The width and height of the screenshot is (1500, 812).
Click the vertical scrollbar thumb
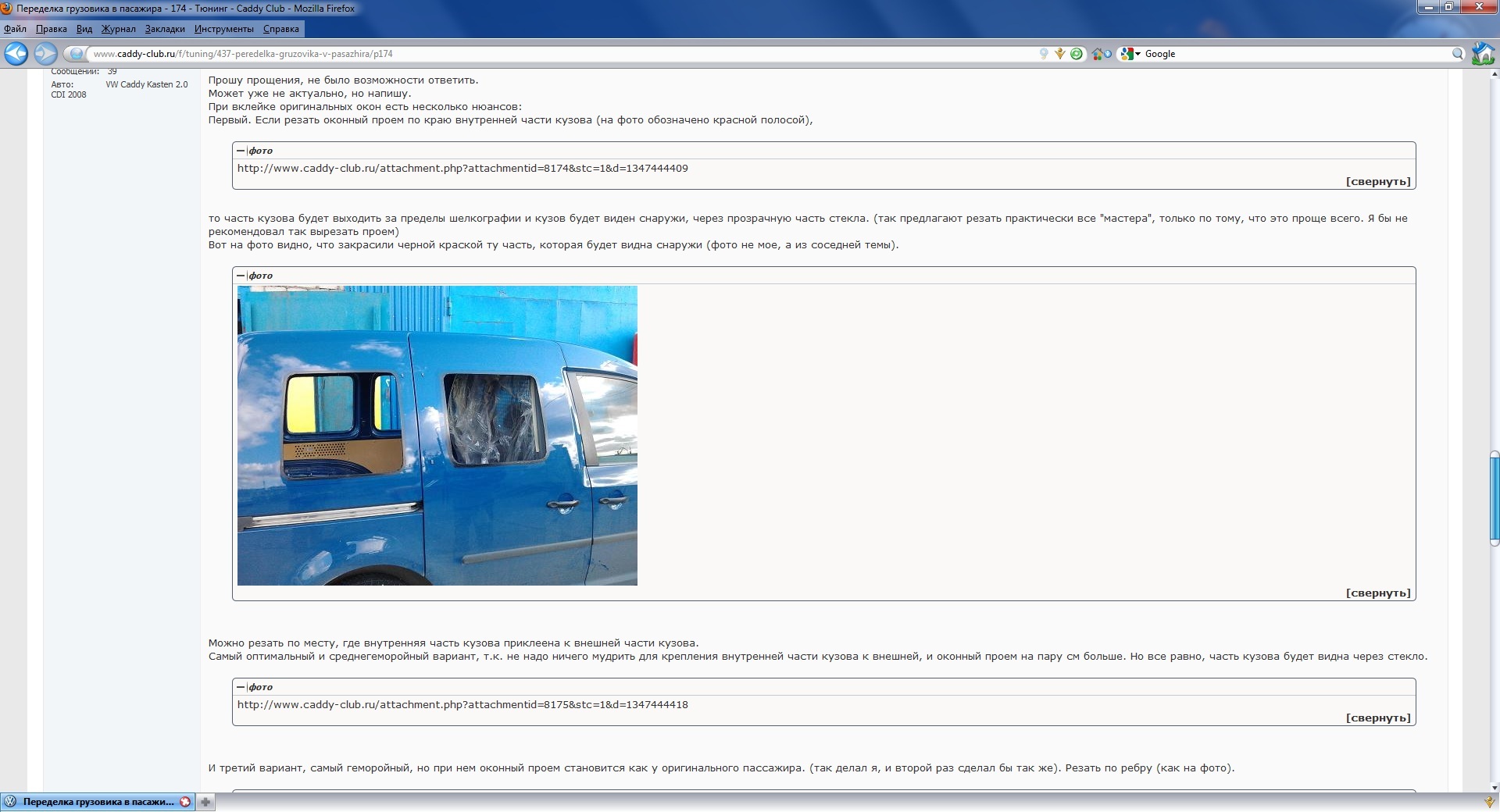point(1495,497)
